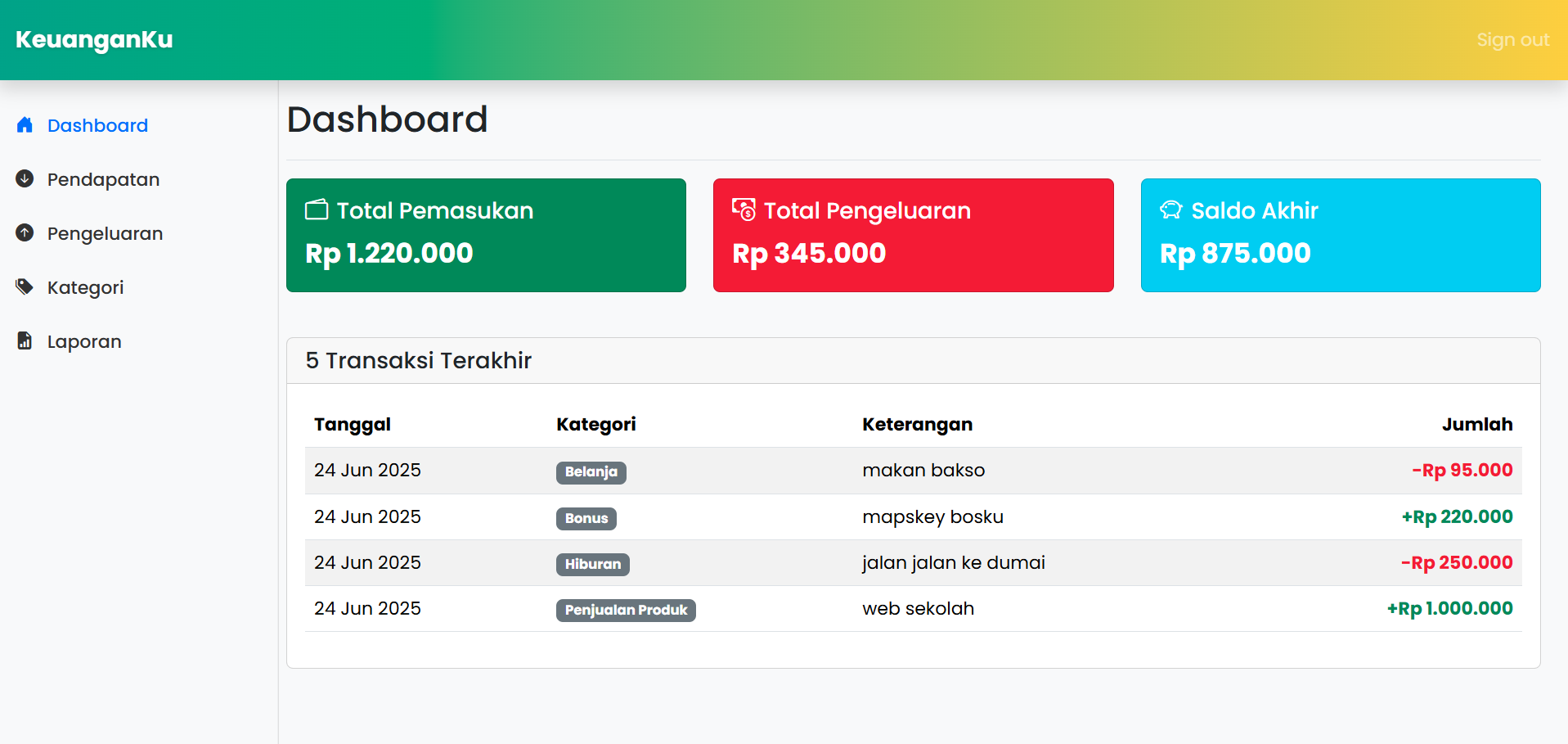Click the Kategori column header

point(595,424)
